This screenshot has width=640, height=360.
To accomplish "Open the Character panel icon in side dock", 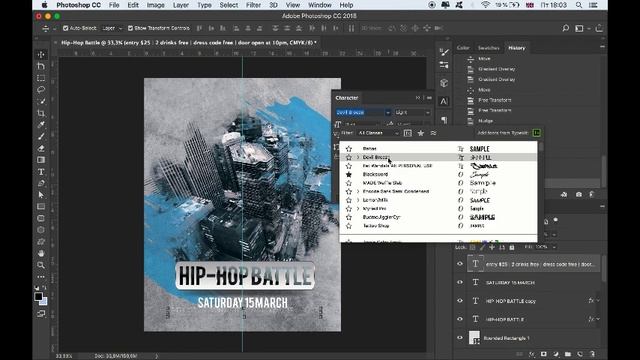I will tap(444, 101).
